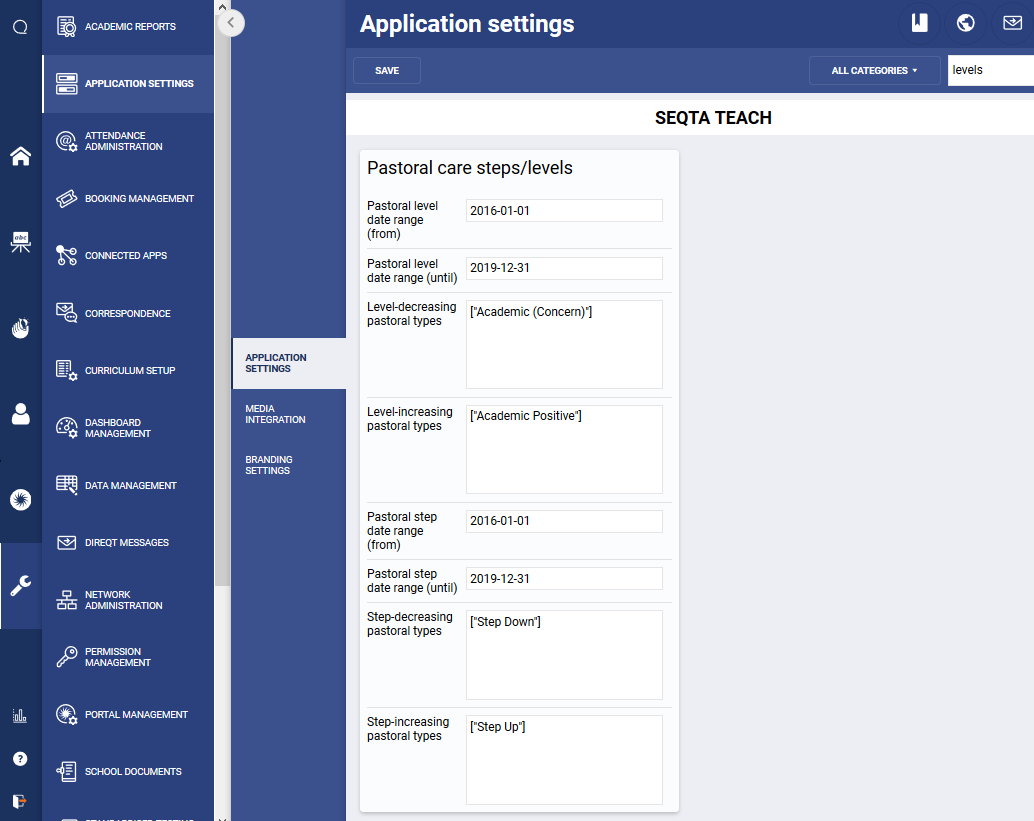Image resolution: width=1034 pixels, height=821 pixels.
Task: Open the ALL CATEGORIES dropdown
Action: click(x=874, y=70)
